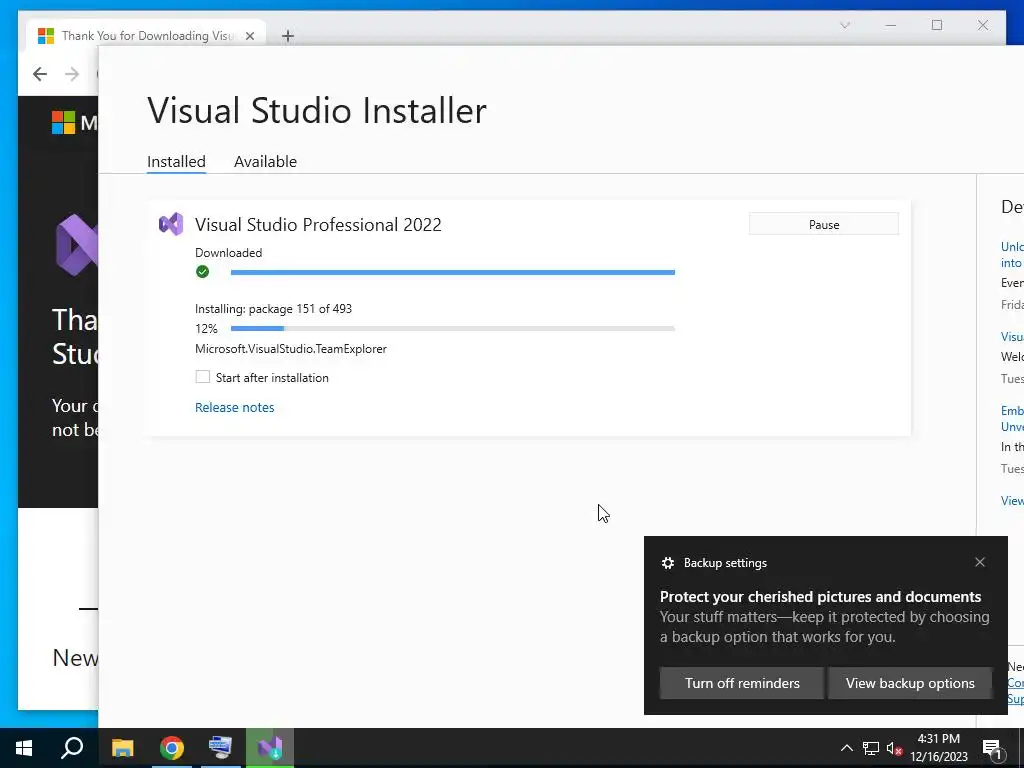The image size is (1024, 768).
Task: Click View backup options button
Action: (910, 683)
